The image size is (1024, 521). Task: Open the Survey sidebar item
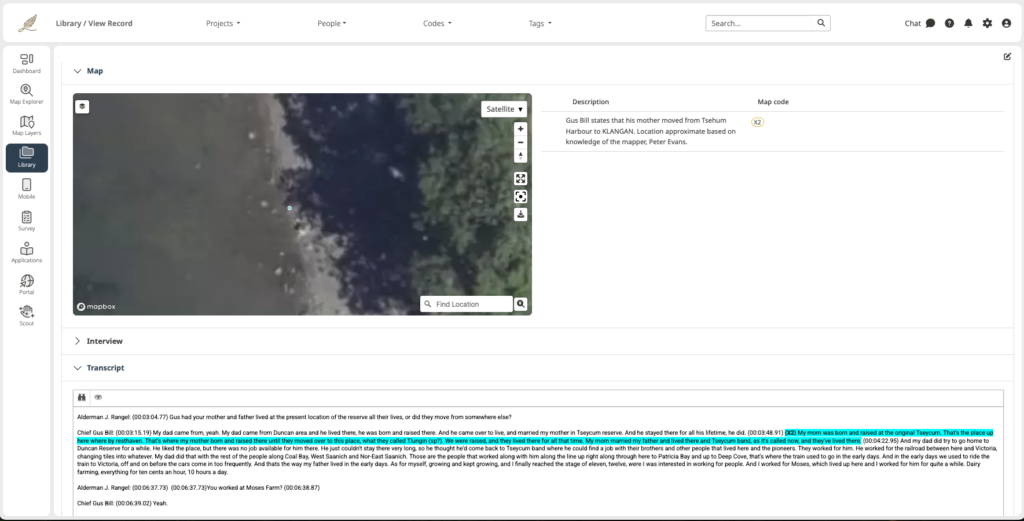pos(27,221)
